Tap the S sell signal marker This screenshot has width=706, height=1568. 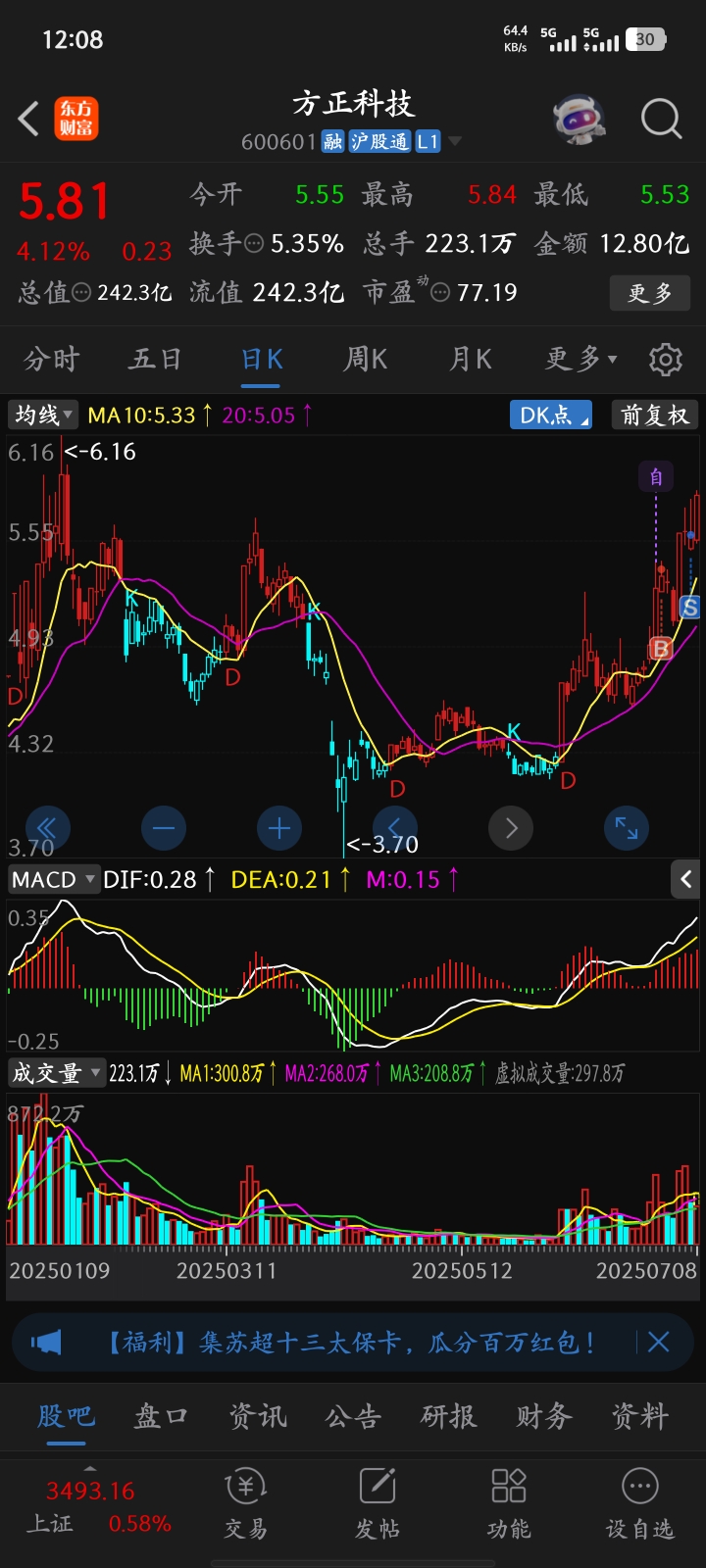pyautogui.click(x=690, y=608)
